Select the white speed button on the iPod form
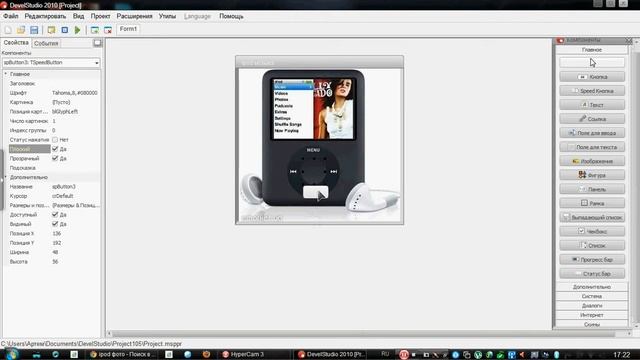 315,192
